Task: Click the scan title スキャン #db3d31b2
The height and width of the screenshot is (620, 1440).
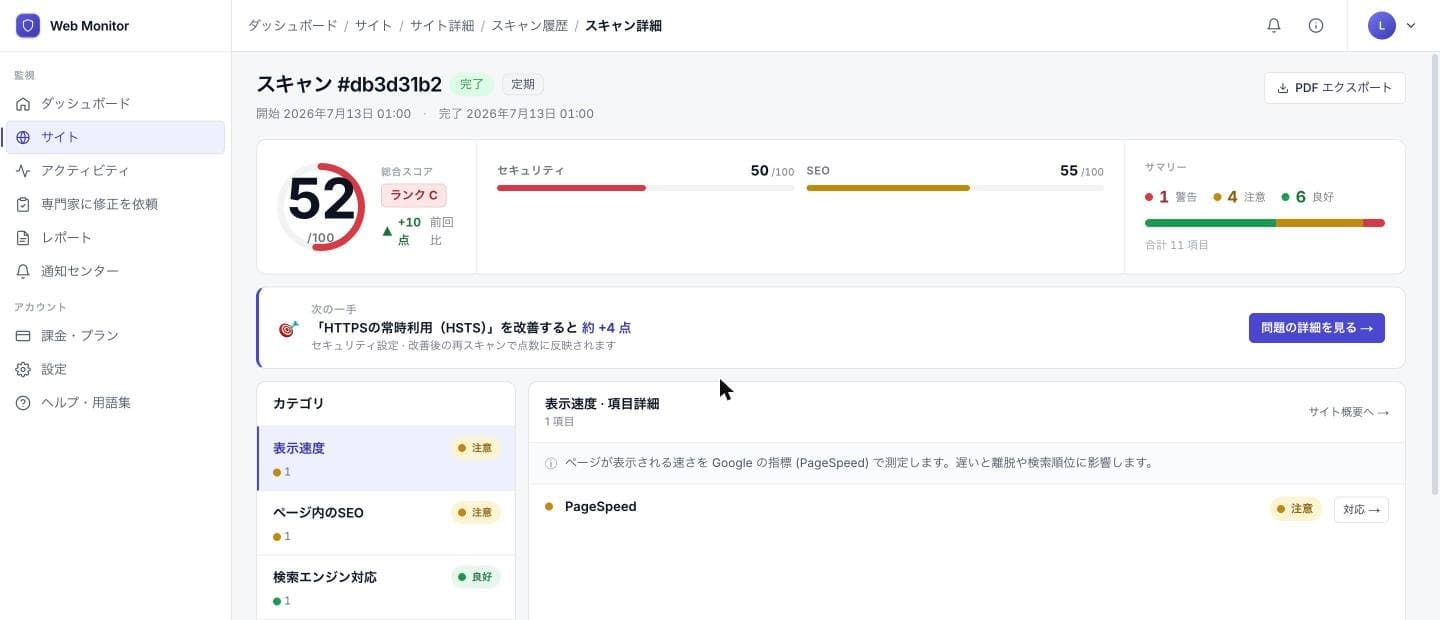Action: coord(349,85)
